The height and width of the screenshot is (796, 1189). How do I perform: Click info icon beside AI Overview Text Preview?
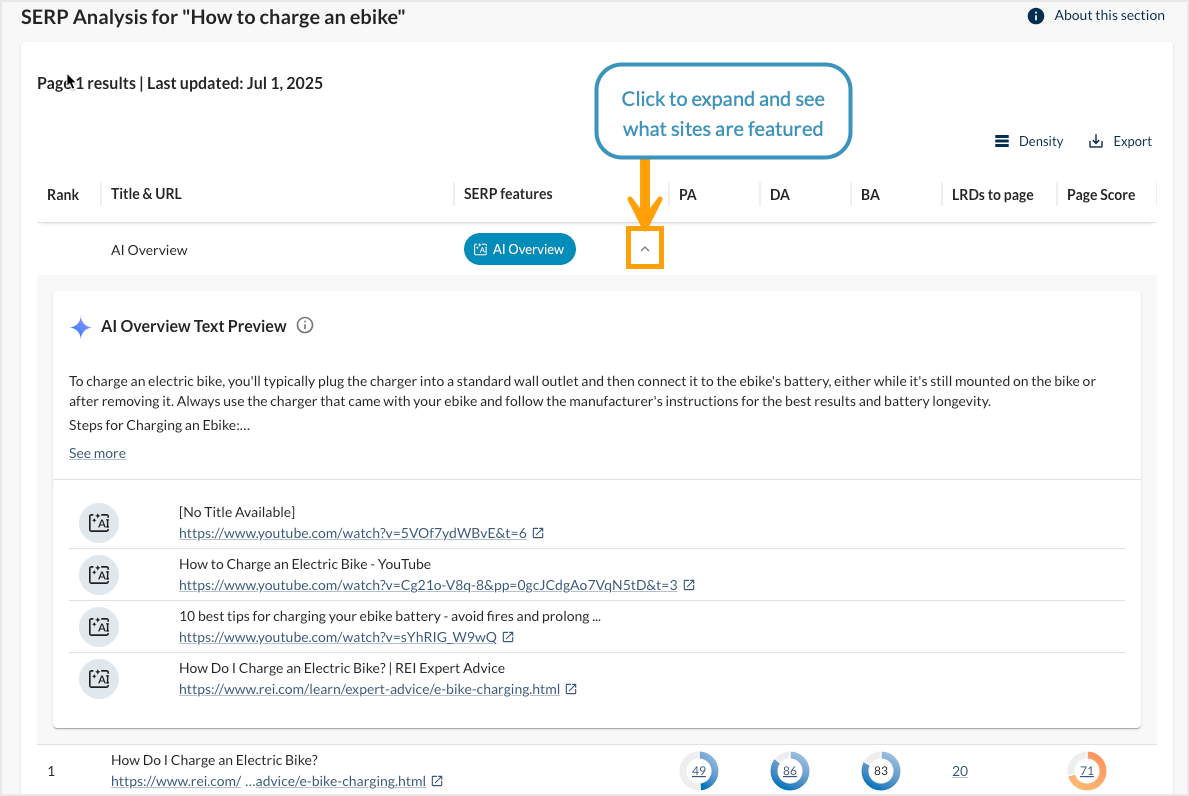pos(306,326)
